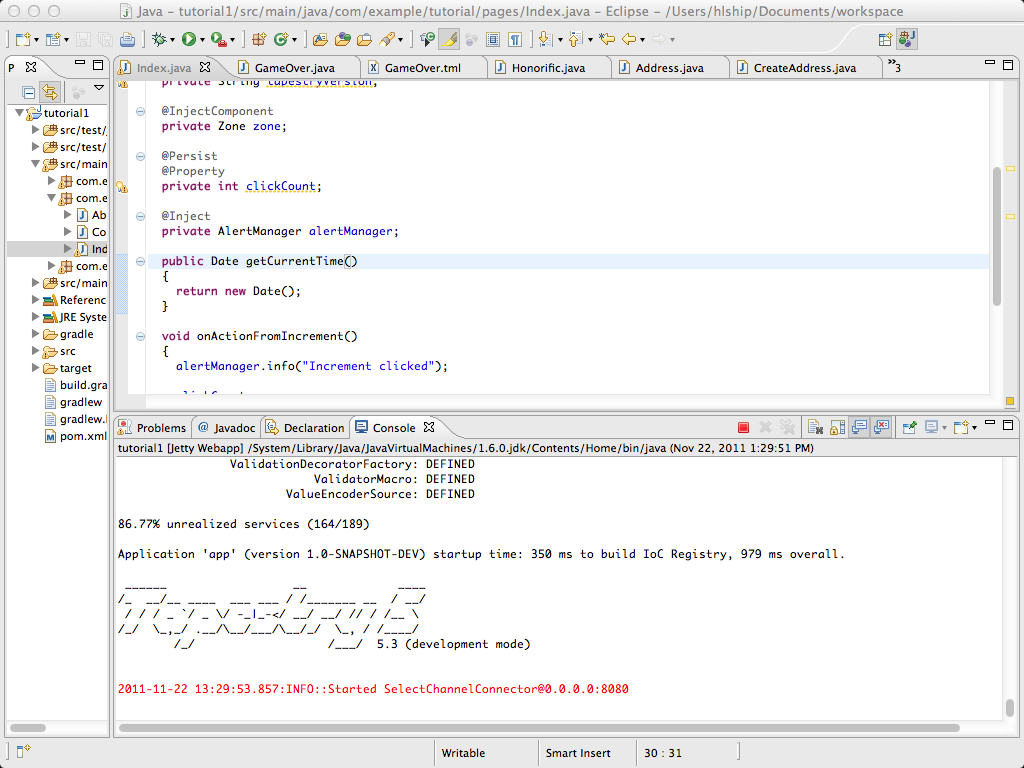
Task: Click the green Run toolbar button
Action: (189, 40)
